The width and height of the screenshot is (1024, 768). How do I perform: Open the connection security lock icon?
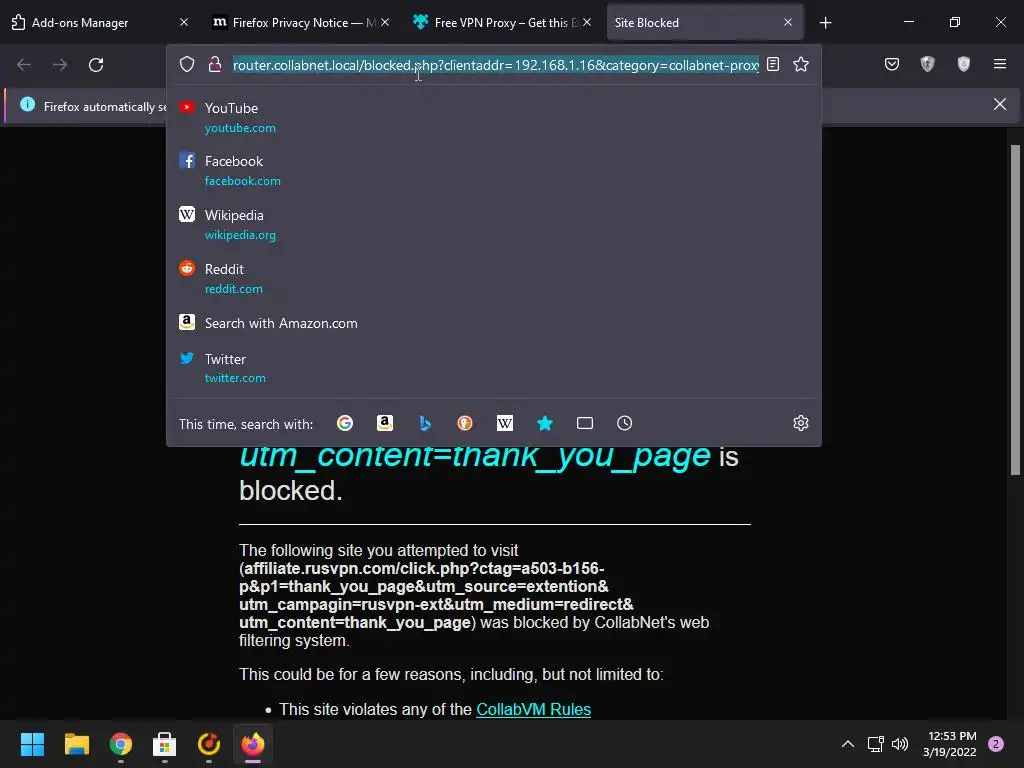point(215,64)
